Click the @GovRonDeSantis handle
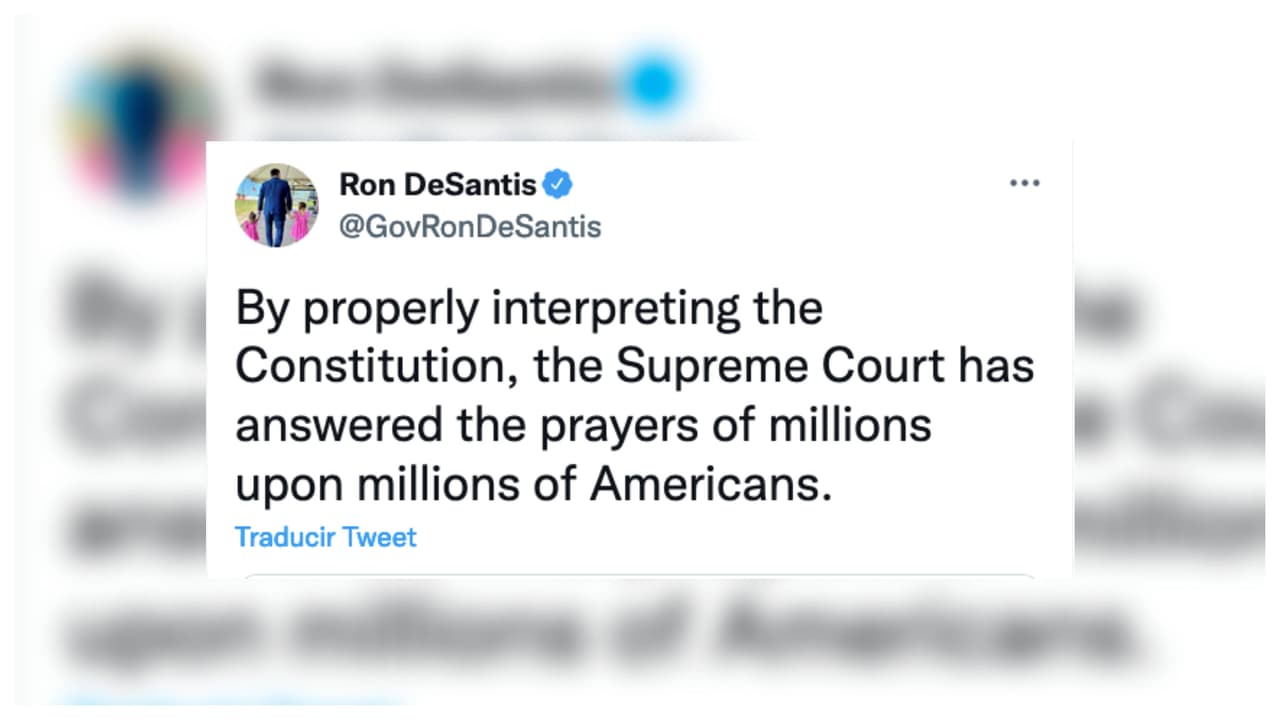Viewport: 1280px width, 720px height. point(470,227)
